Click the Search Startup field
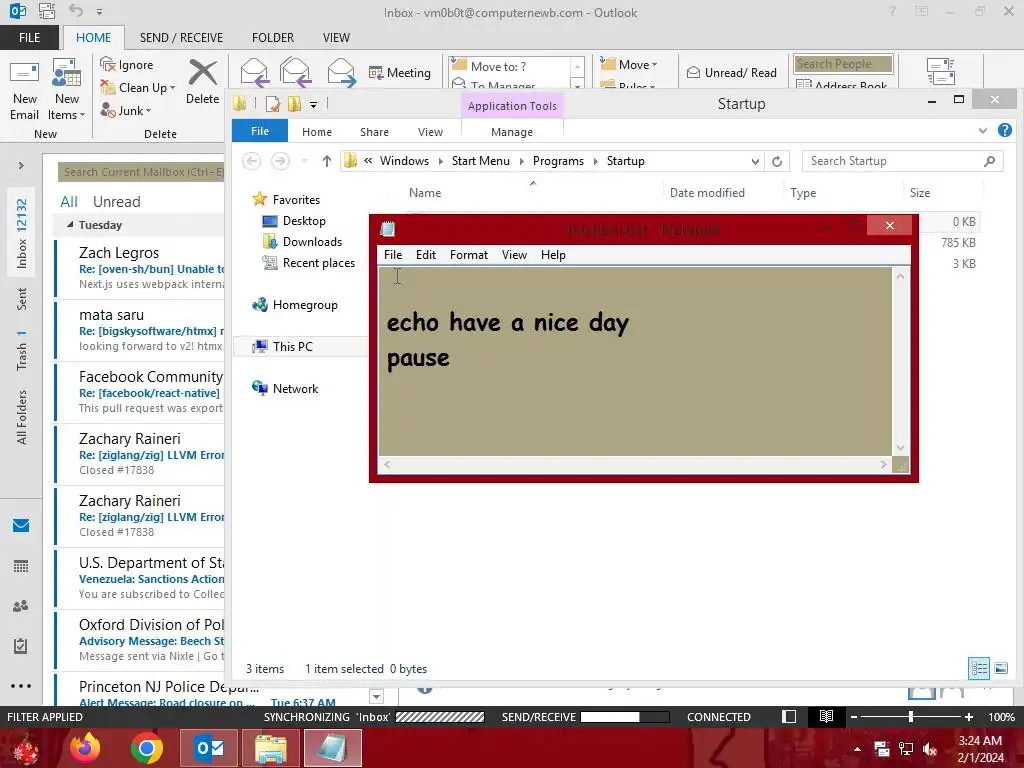This screenshot has width=1024, height=768. (x=903, y=161)
